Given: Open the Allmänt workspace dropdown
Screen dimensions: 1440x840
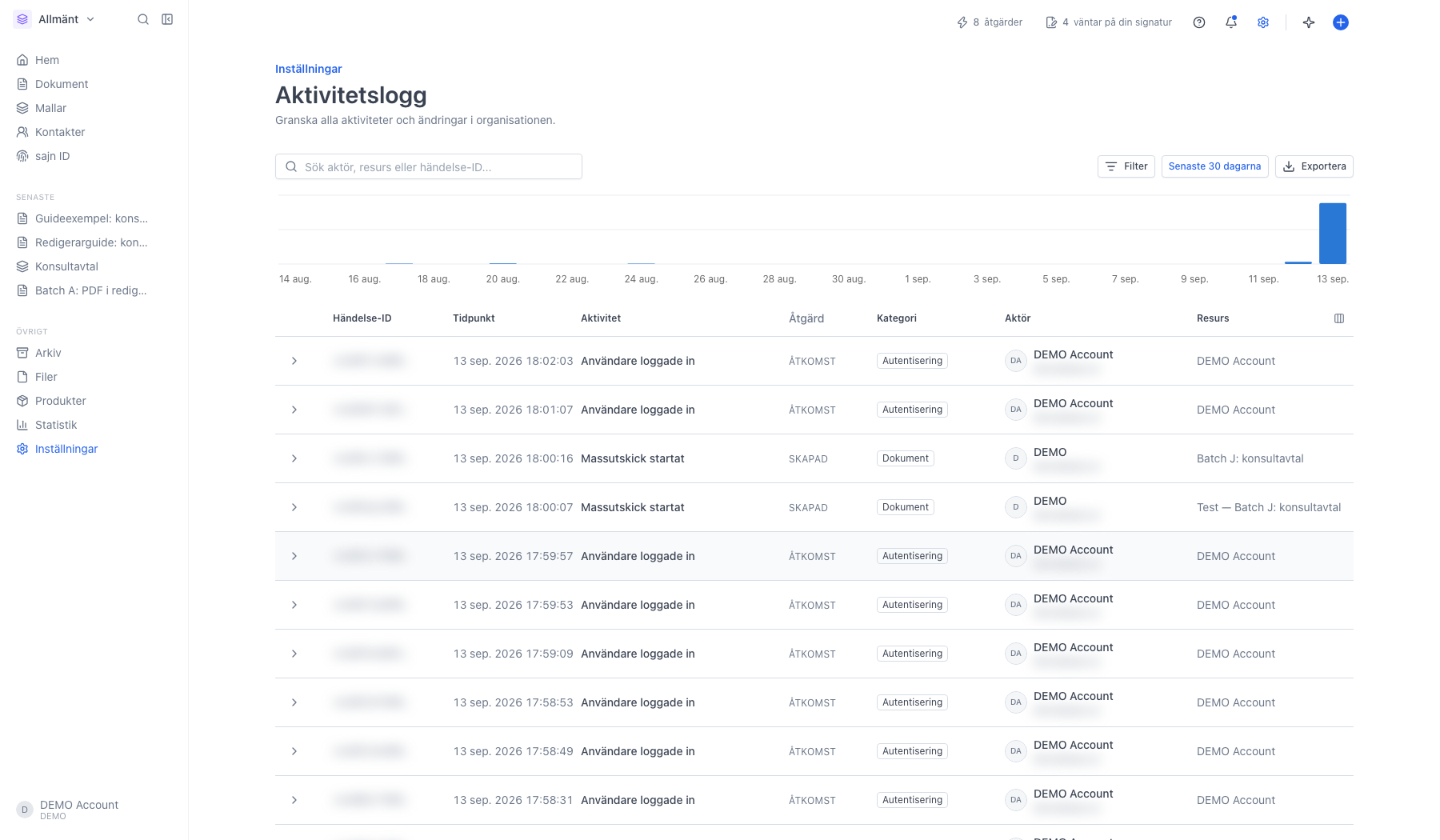Looking at the screenshot, I should [x=55, y=19].
